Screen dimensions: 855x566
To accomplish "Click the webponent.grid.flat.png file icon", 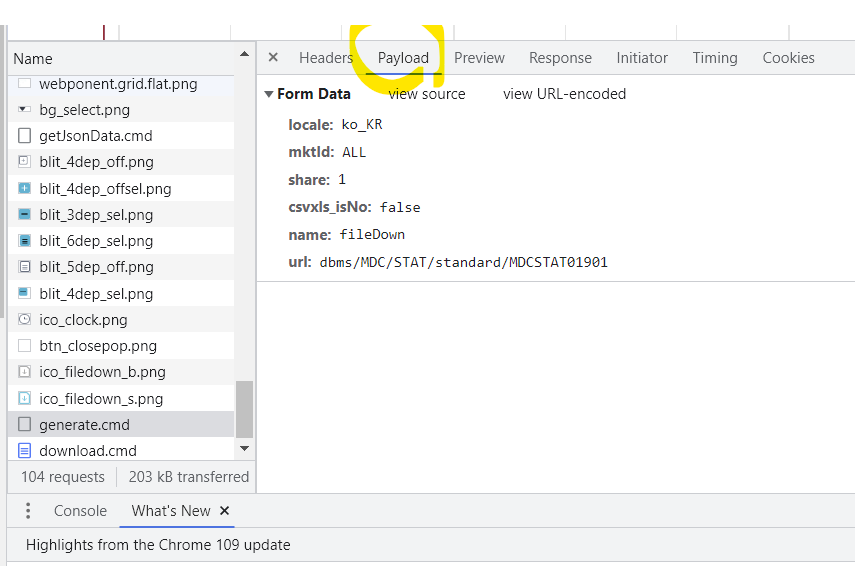I will [25, 84].
